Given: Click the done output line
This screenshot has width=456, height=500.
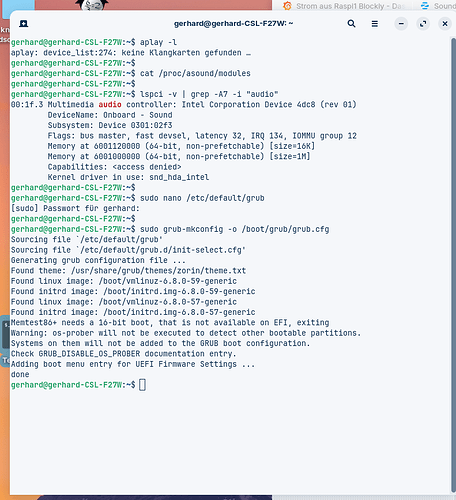Looking at the screenshot, I should [x=20, y=374].
